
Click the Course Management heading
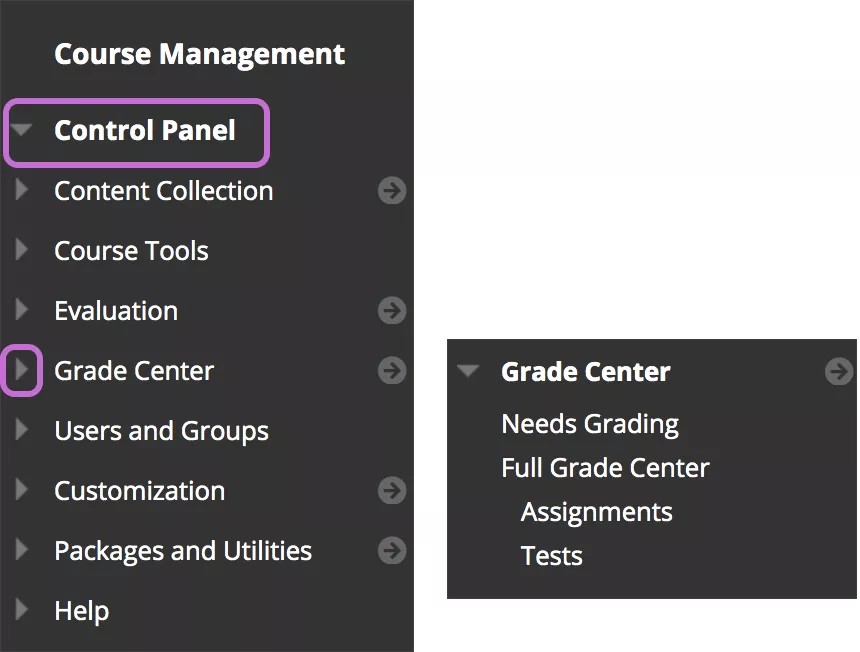click(199, 54)
